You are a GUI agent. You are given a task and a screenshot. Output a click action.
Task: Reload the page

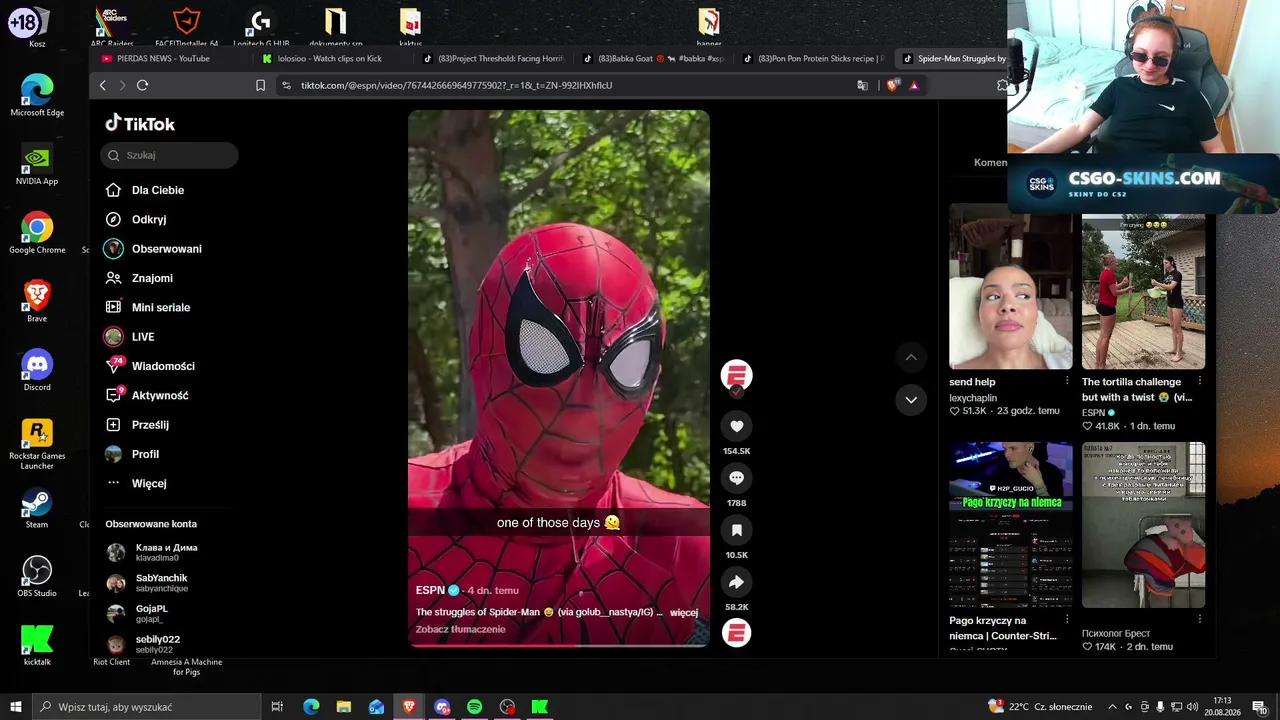142,85
